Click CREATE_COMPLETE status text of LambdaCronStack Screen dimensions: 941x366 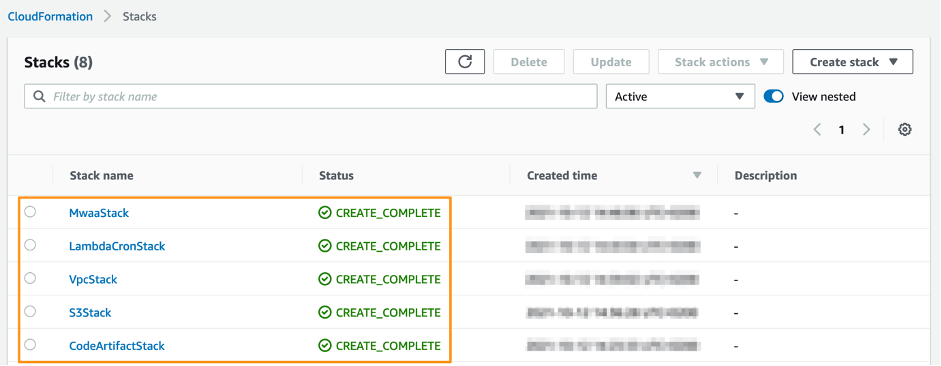[388, 246]
